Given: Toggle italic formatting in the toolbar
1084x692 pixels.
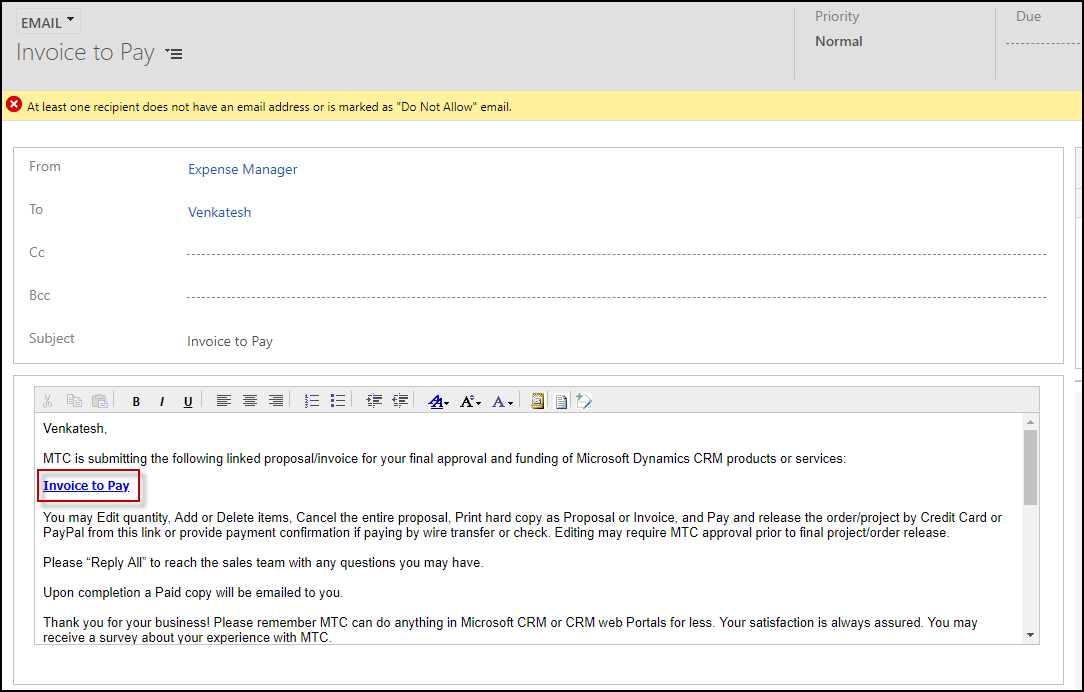Looking at the screenshot, I should [162, 401].
